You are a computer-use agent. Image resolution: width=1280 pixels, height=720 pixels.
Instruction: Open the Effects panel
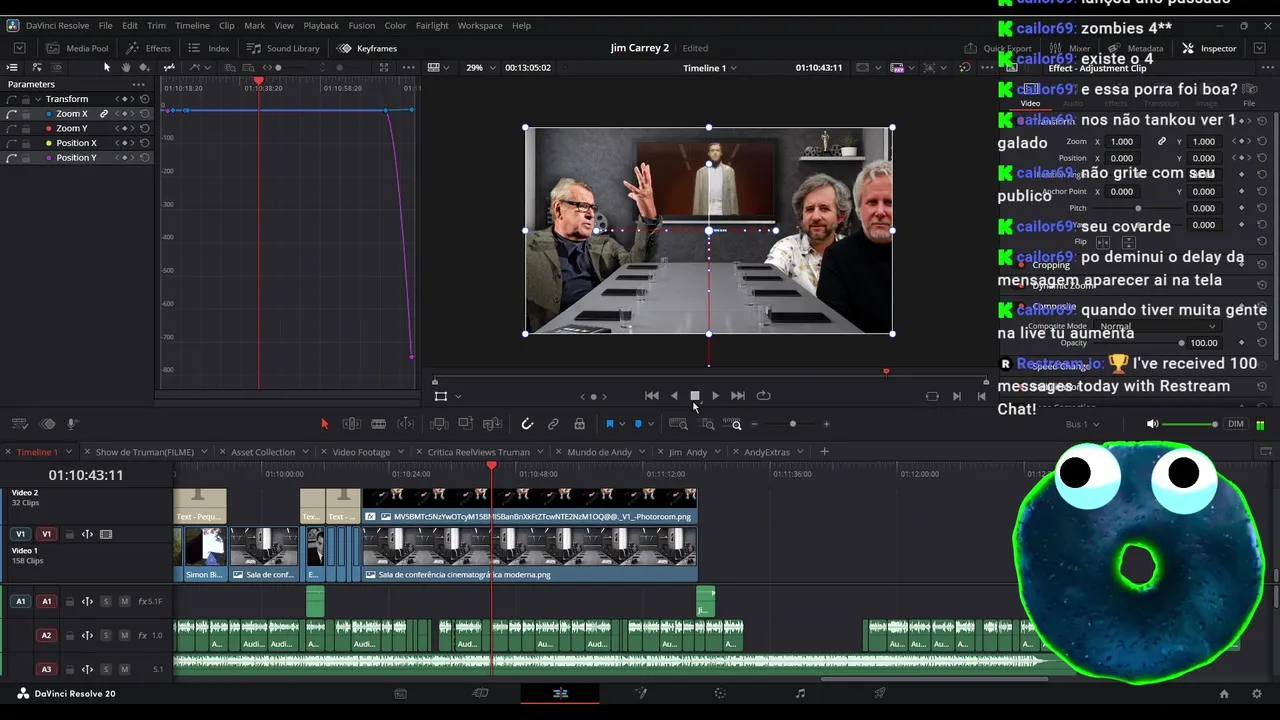tap(148, 48)
